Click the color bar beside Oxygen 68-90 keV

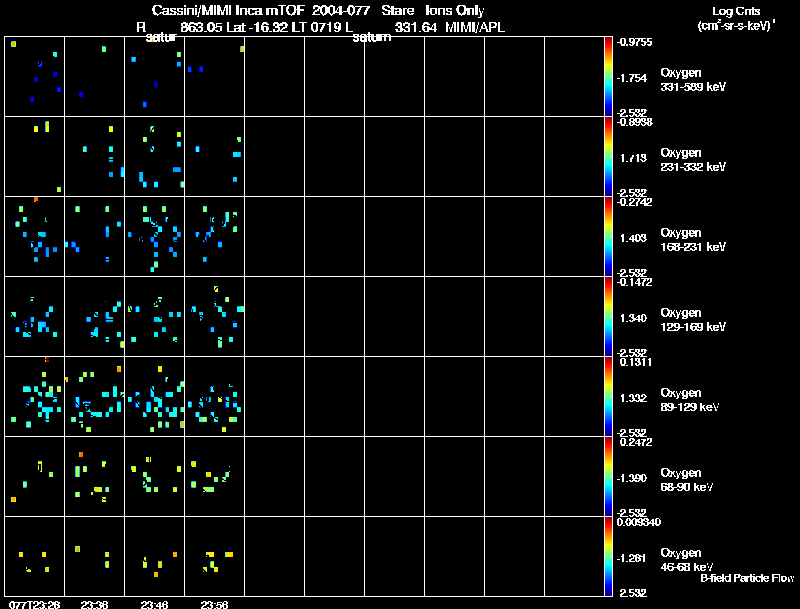pyautogui.click(x=608, y=477)
